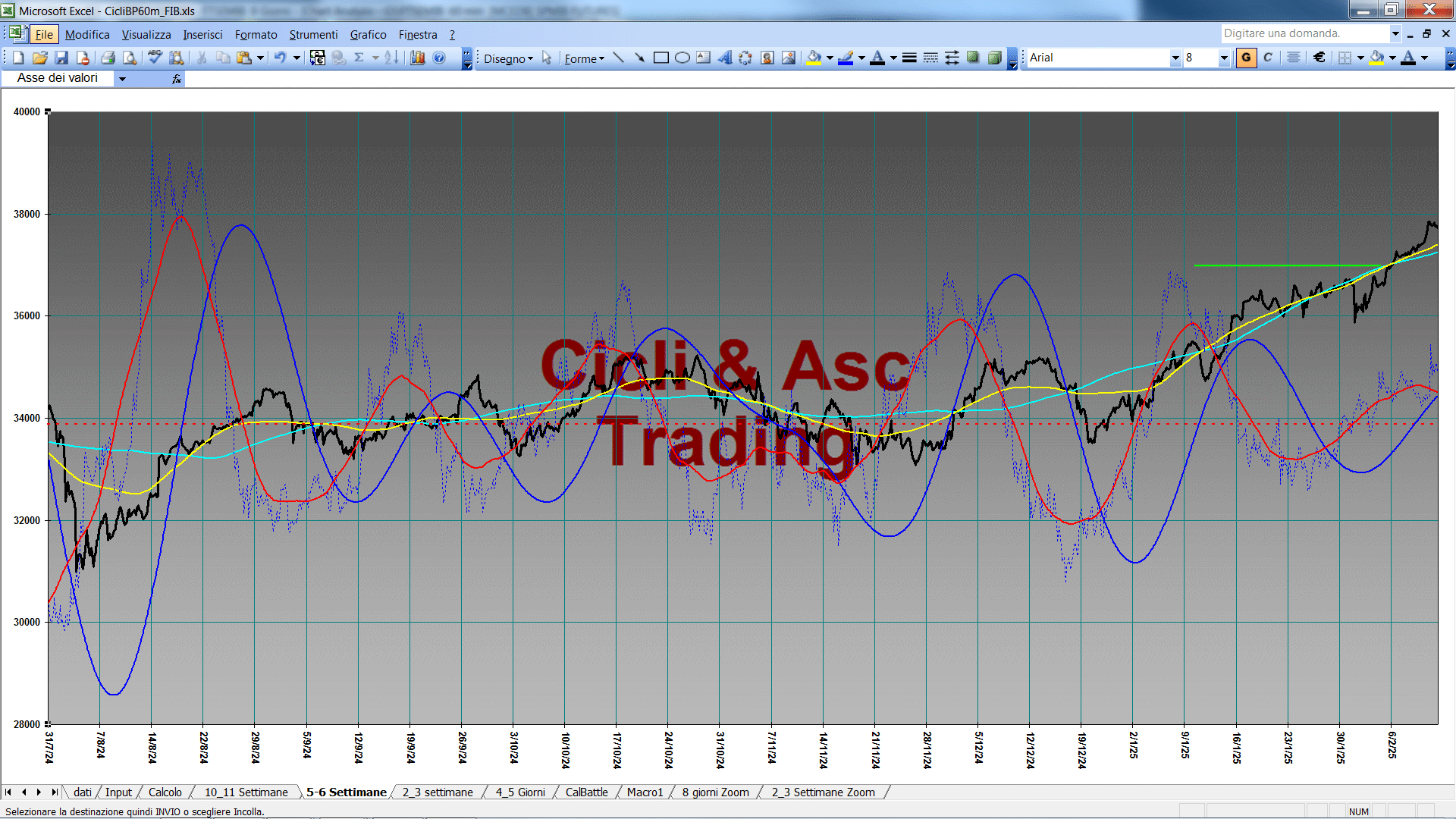Open a file with the folder icon
1456x819 pixels.
click(40, 58)
